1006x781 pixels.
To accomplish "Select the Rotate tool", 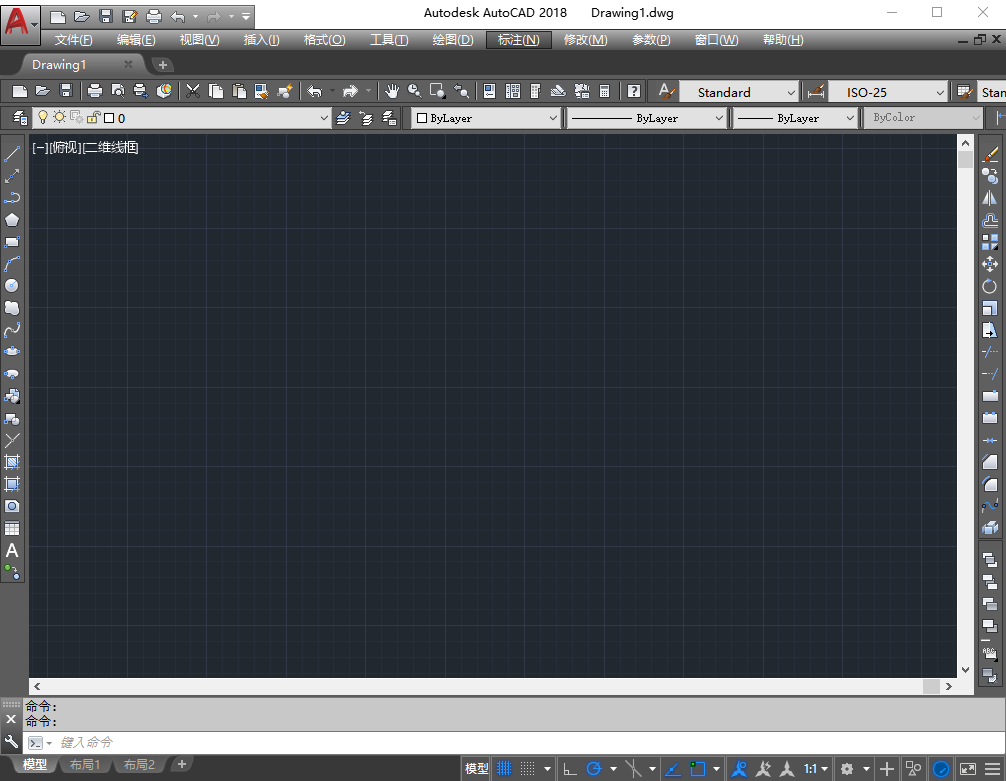I will (x=990, y=286).
